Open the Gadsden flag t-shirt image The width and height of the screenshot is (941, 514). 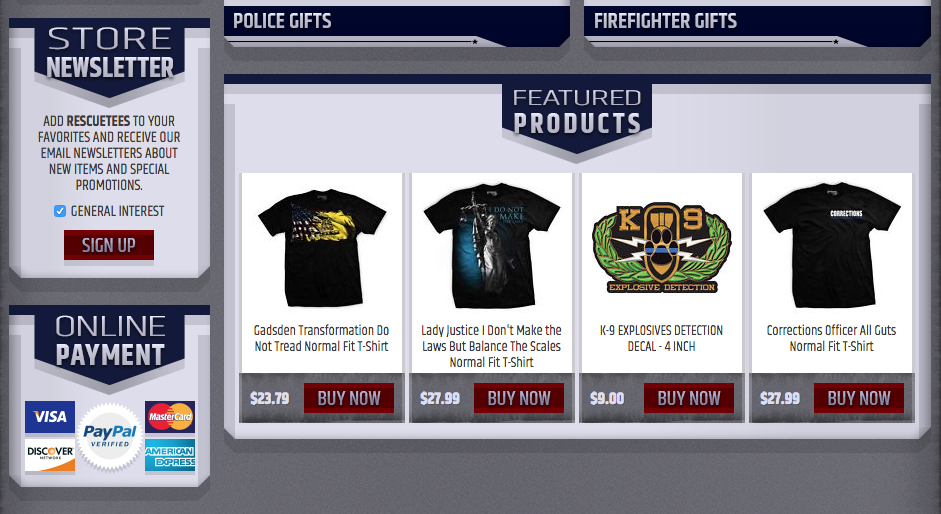pyautogui.click(x=322, y=248)
